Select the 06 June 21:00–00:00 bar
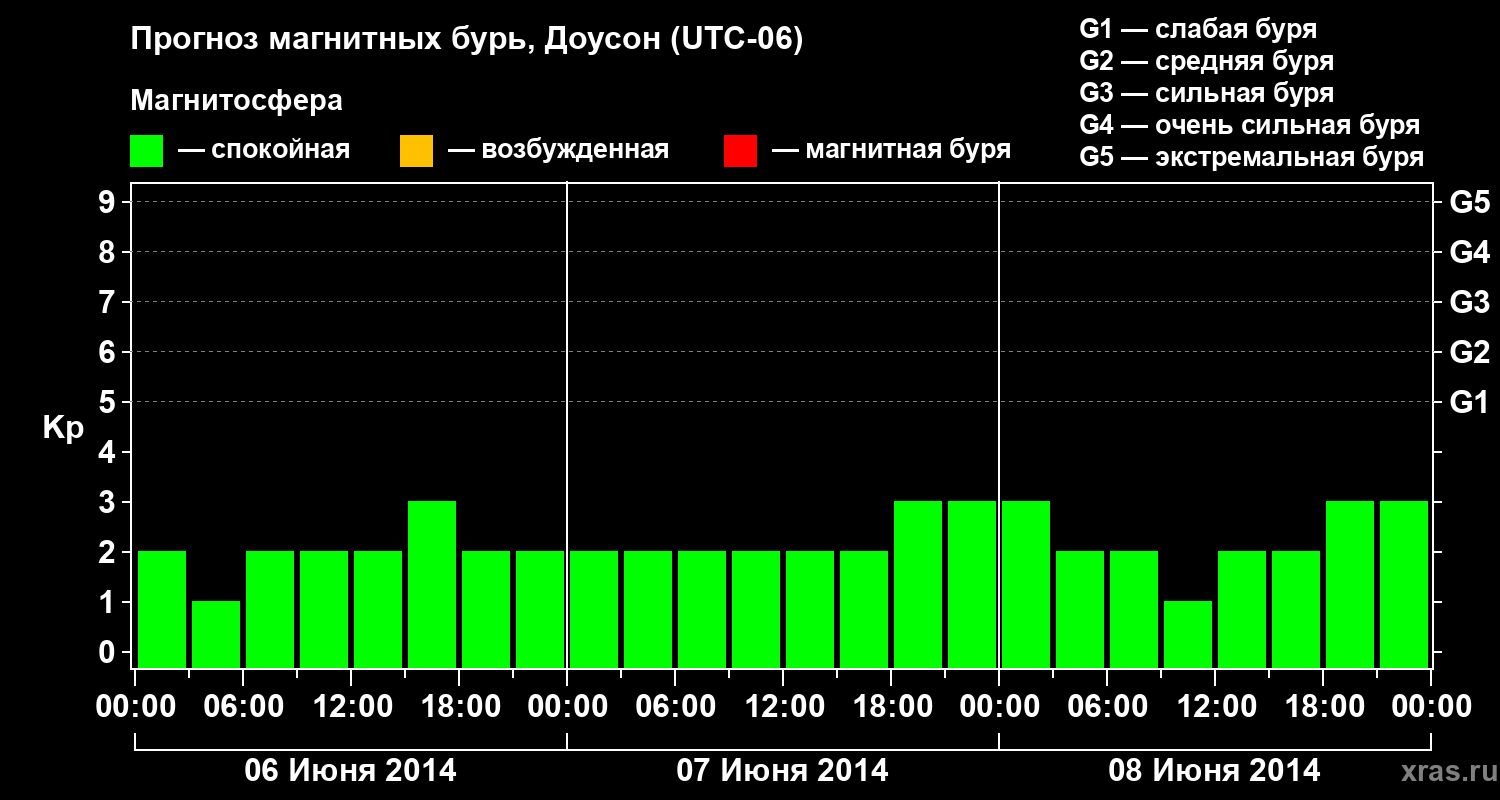The image size is (1500, 800). click(x=540, y=609)
